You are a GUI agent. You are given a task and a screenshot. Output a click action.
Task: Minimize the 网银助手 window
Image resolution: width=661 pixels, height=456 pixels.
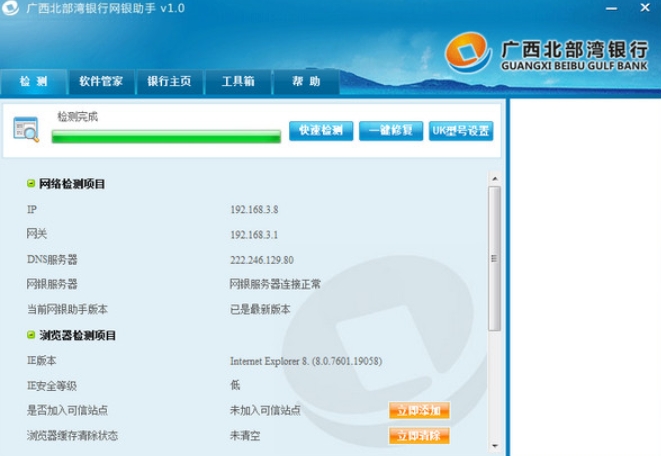tap(612, 8)
